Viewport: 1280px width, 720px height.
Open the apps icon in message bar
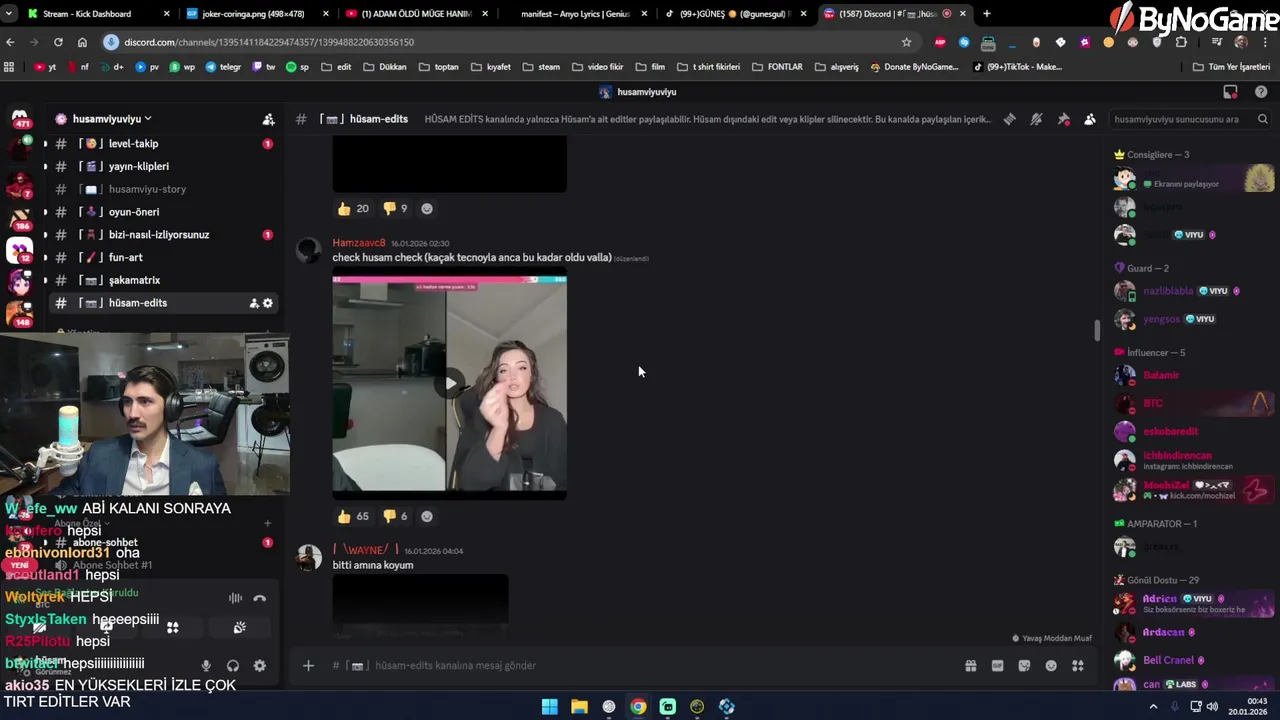(1078, 666)
